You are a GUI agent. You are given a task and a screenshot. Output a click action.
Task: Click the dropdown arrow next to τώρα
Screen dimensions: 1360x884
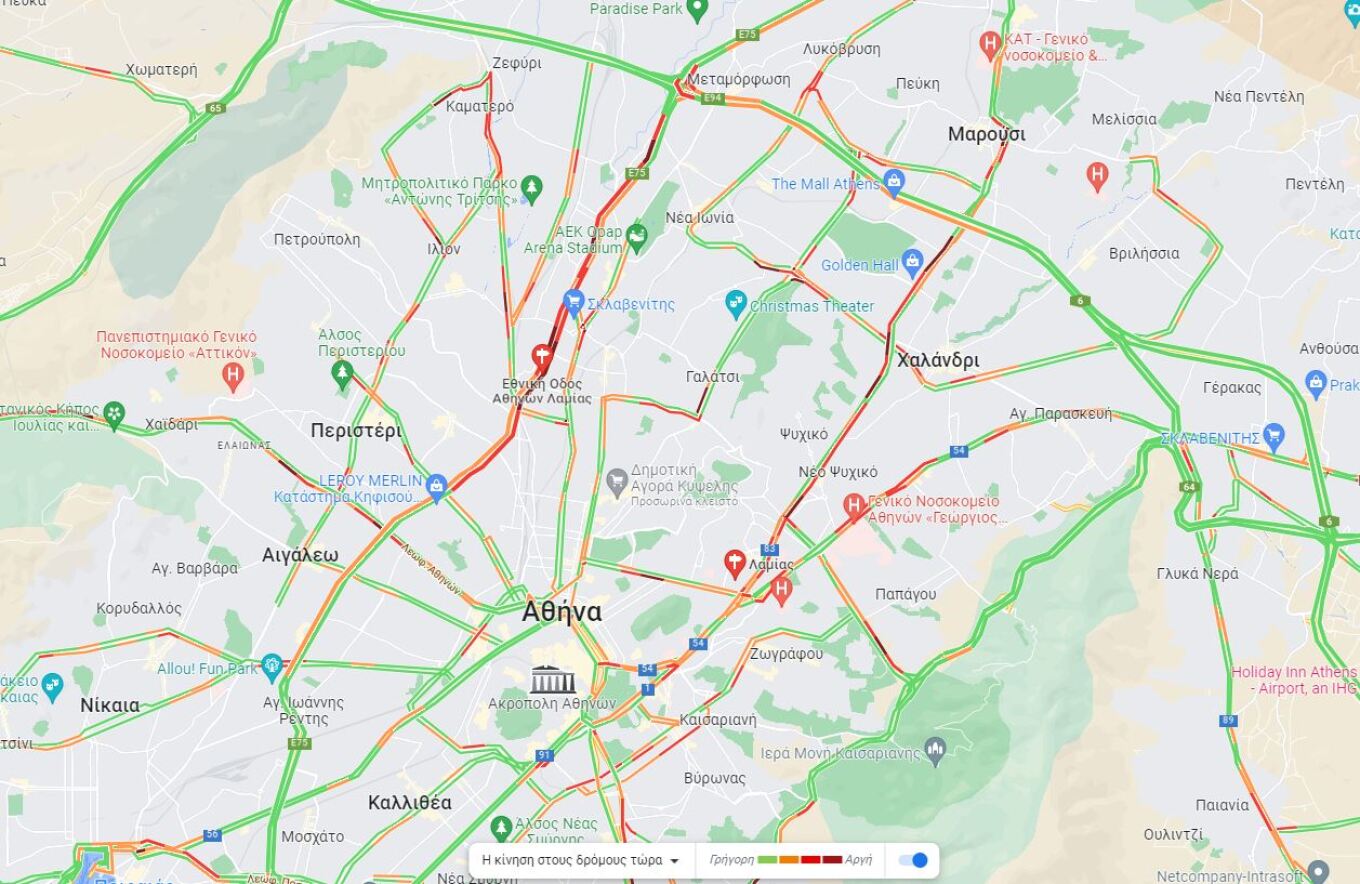coord(674,860)
